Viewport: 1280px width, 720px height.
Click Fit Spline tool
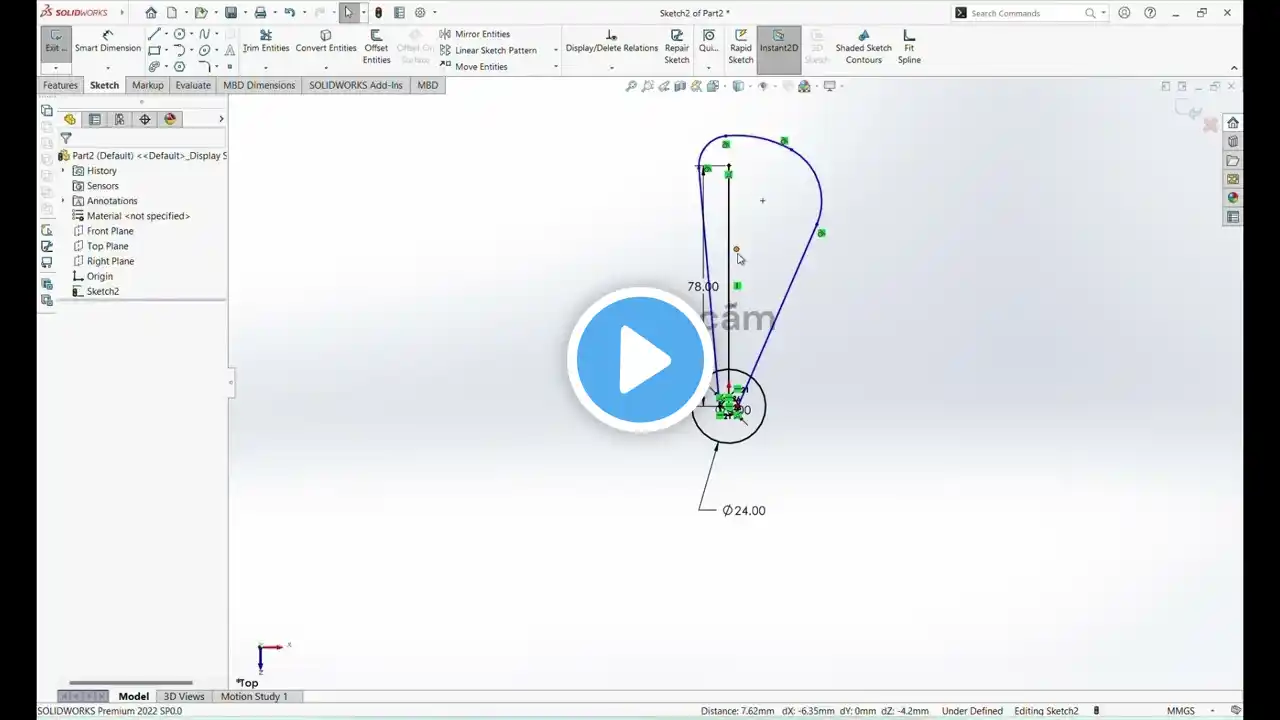[x=909, y=47]
